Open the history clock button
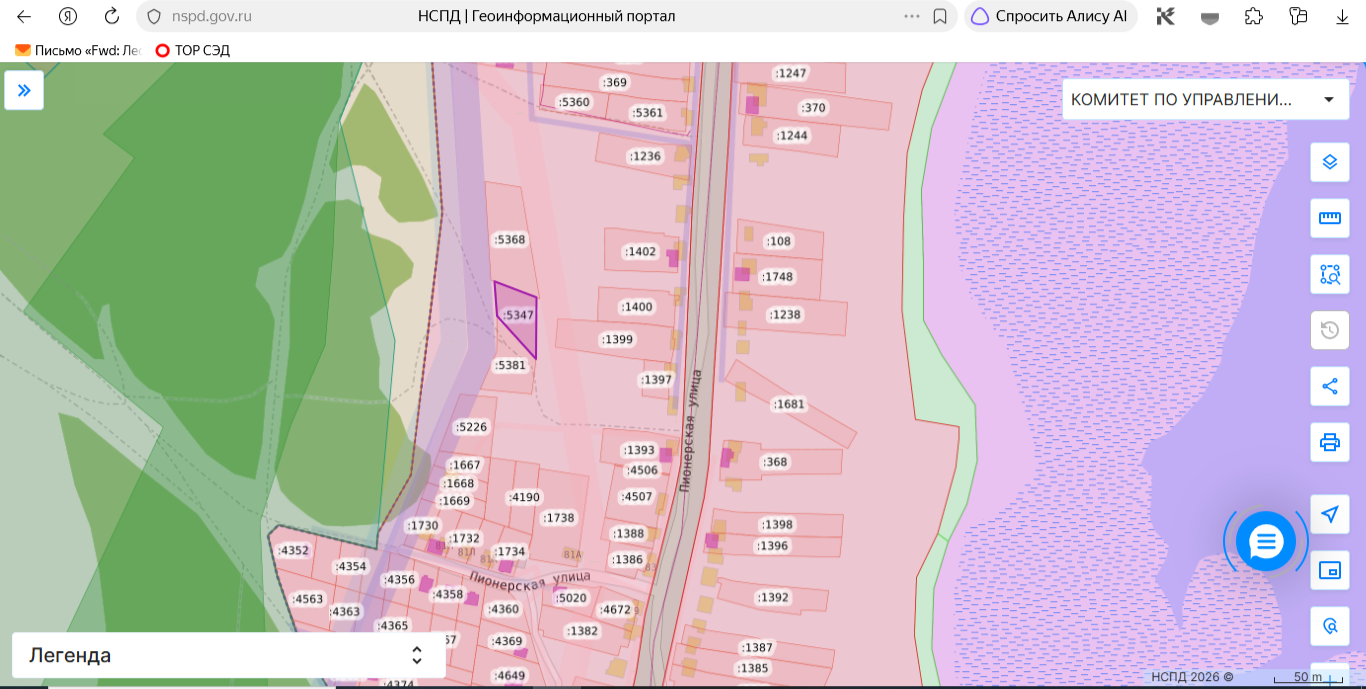 [1329, 330]
